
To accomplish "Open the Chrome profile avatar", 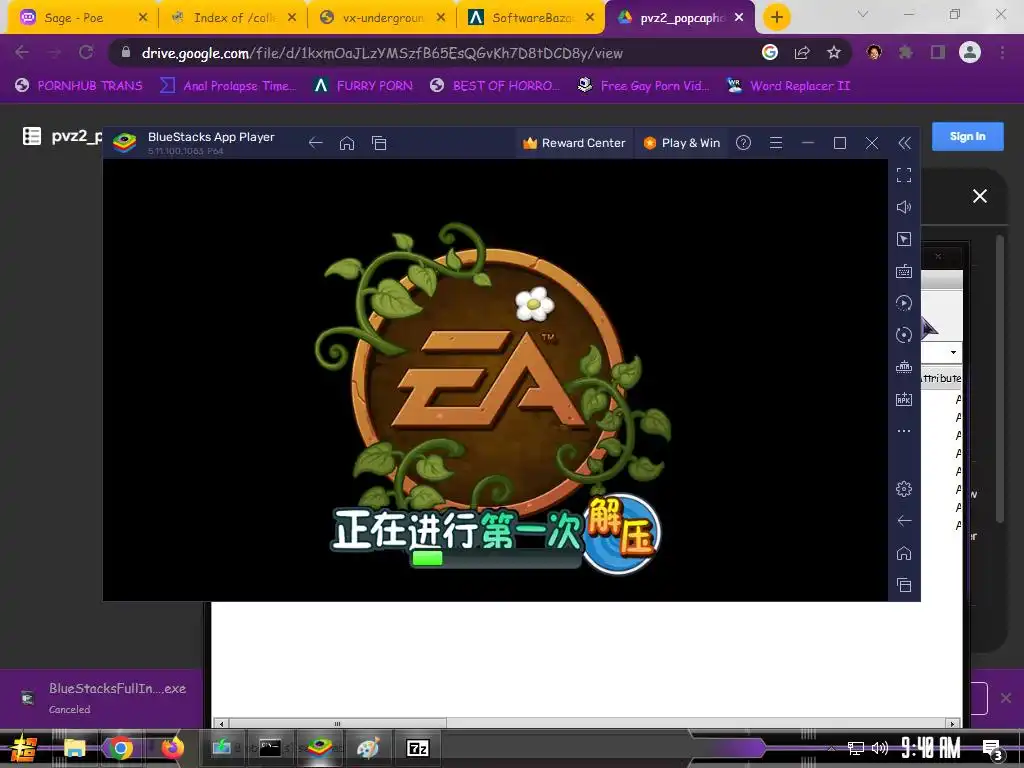I will pyautogui.click(x=970, y=52).
